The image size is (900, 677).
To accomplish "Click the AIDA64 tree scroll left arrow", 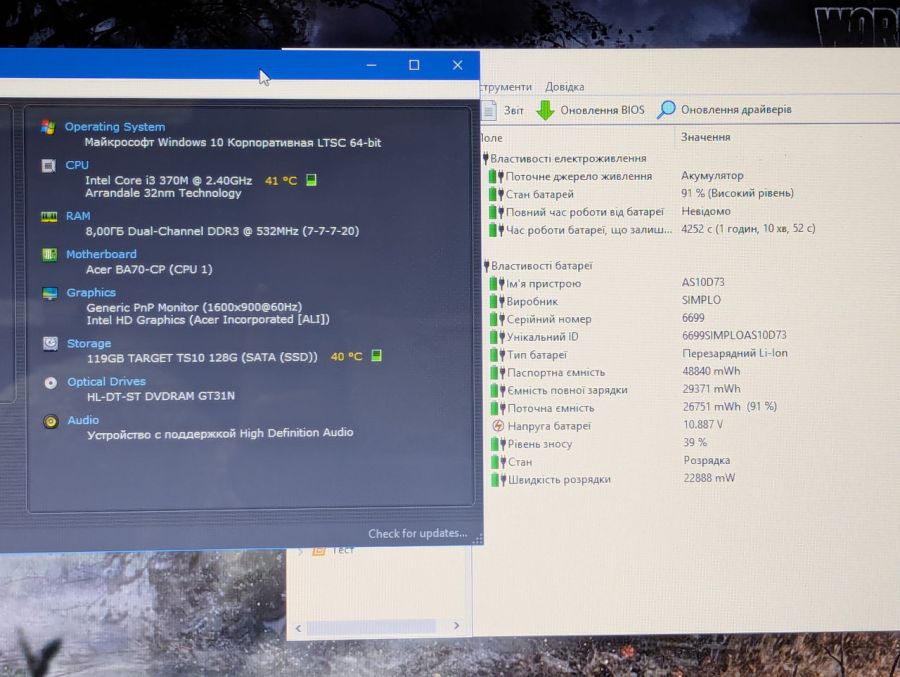I will coord(298,628).
